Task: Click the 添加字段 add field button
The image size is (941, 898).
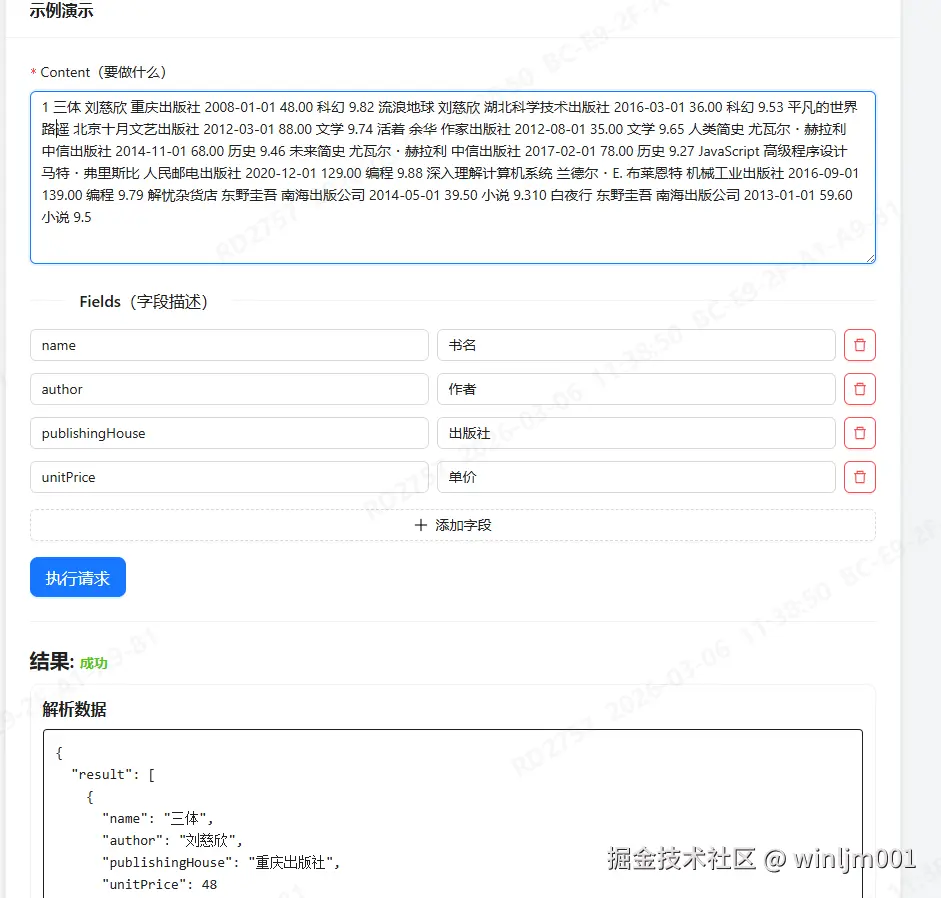Action: pyautogui.click(x=452, y=525)
